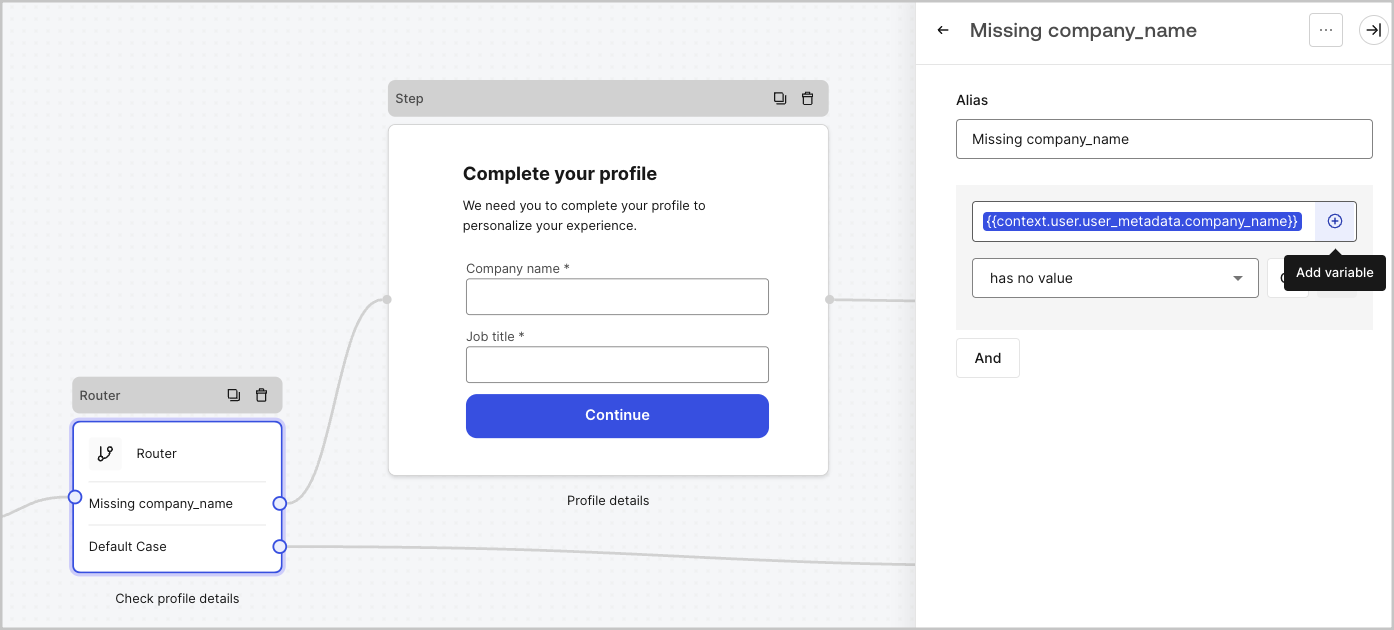Click the Company name form field
The height and width of the screenshot is (630, 1394).
click(x=617, y=296)
